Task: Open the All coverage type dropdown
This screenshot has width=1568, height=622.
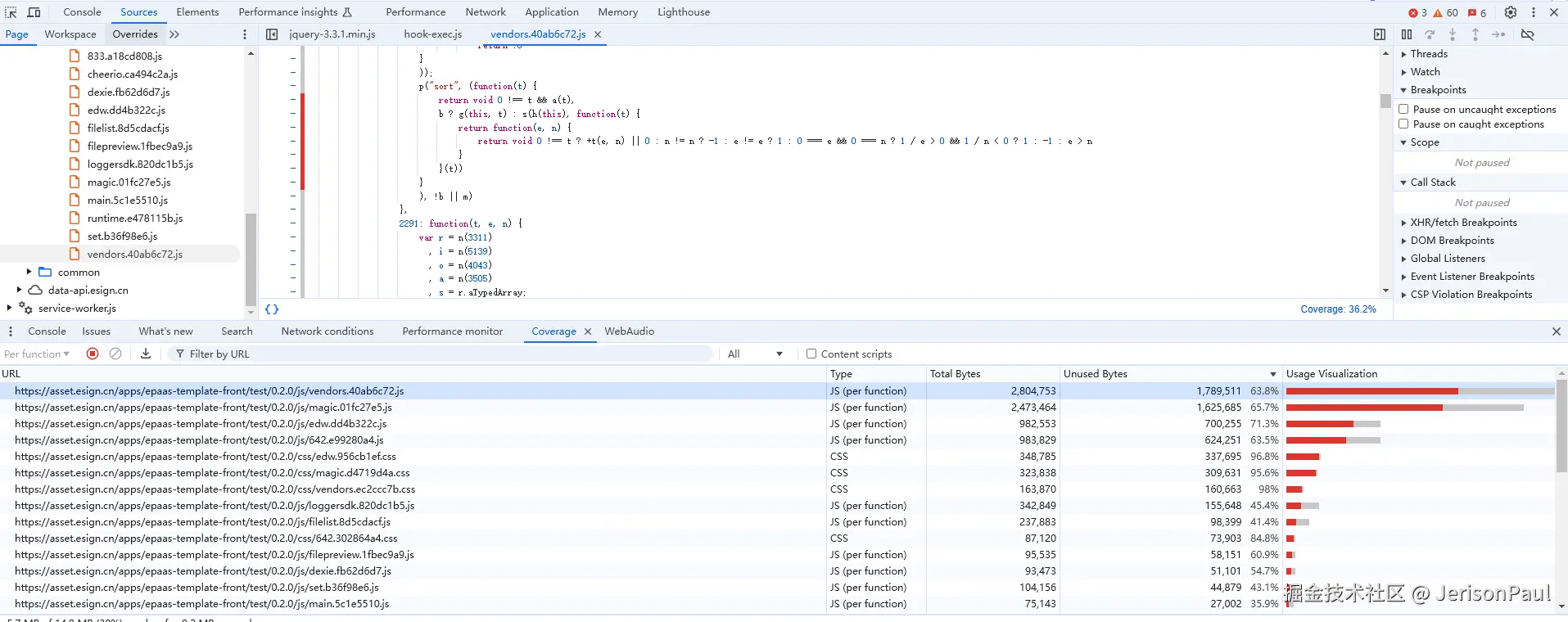Action: click(755, 354)
